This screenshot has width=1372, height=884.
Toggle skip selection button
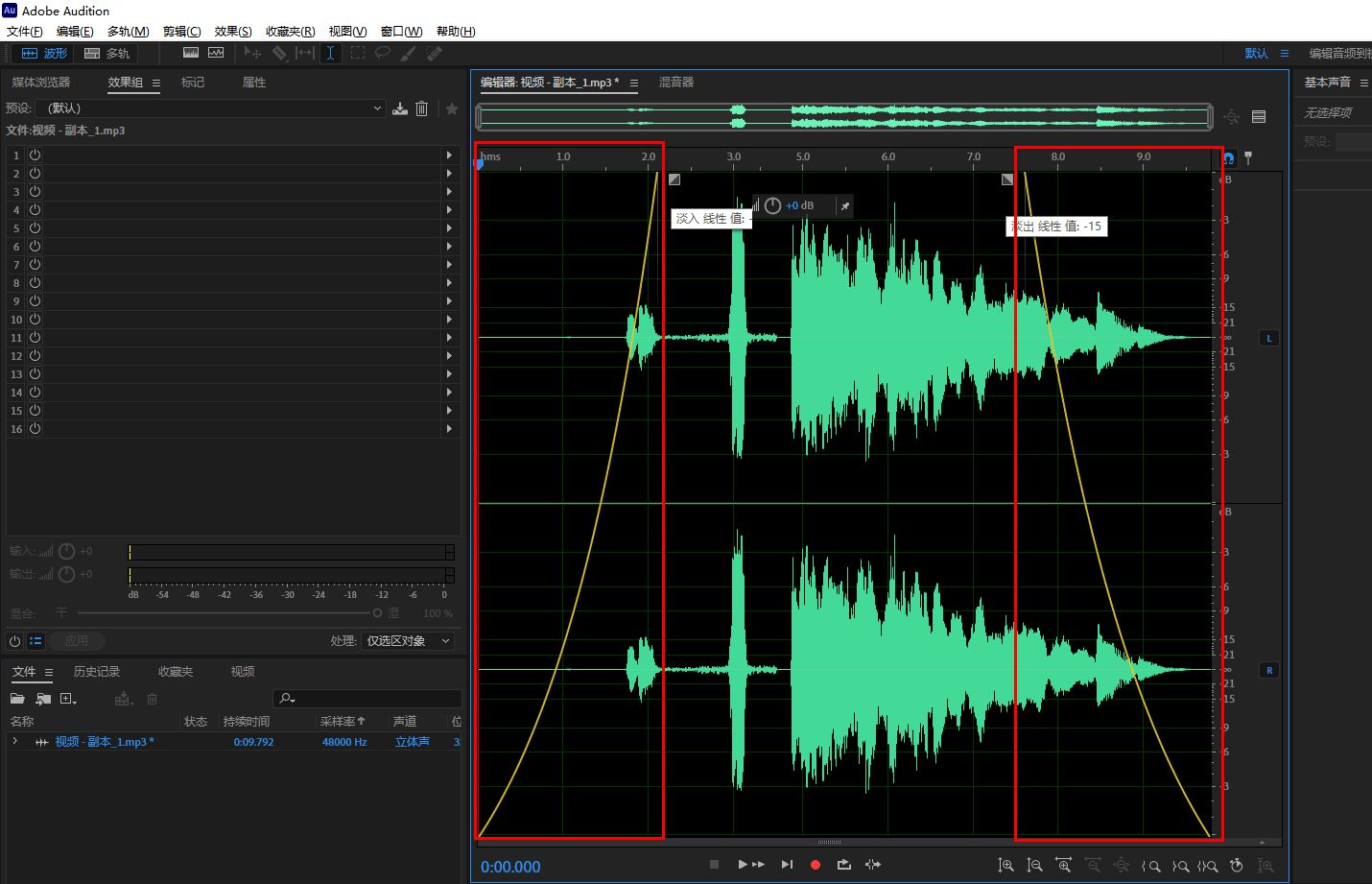[873, 865]
